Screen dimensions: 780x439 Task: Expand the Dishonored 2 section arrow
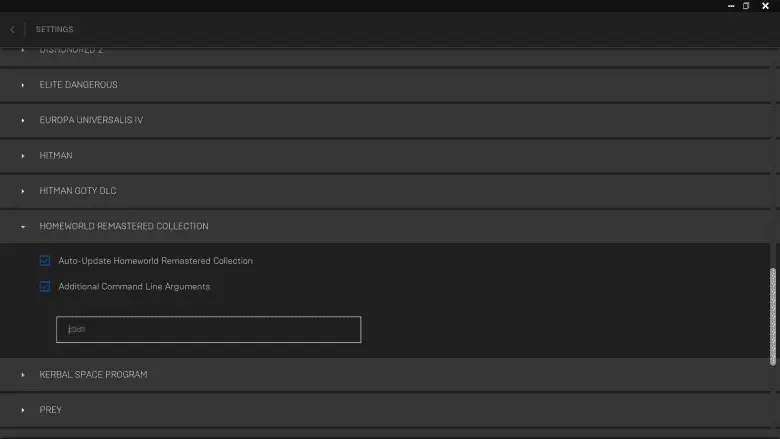click(x=23, y=50)
